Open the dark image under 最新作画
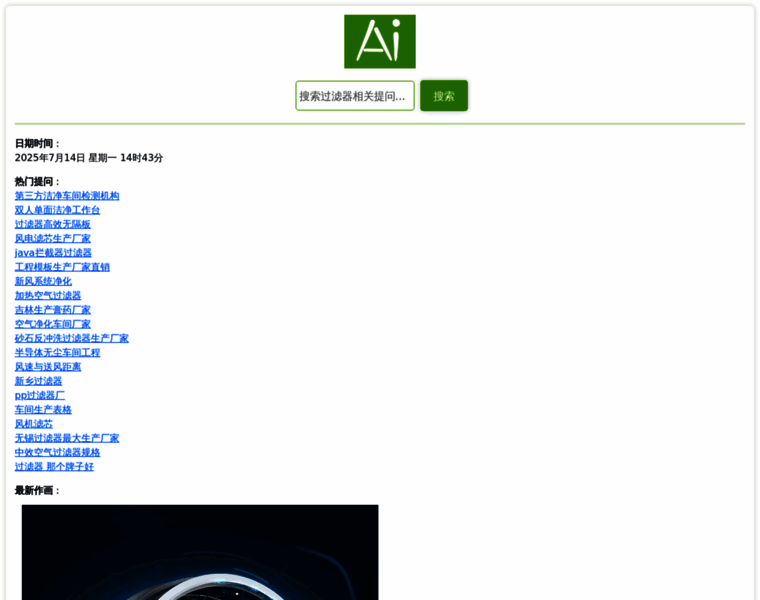This screenshot has width=760, height=600. [x=200, y=552]
